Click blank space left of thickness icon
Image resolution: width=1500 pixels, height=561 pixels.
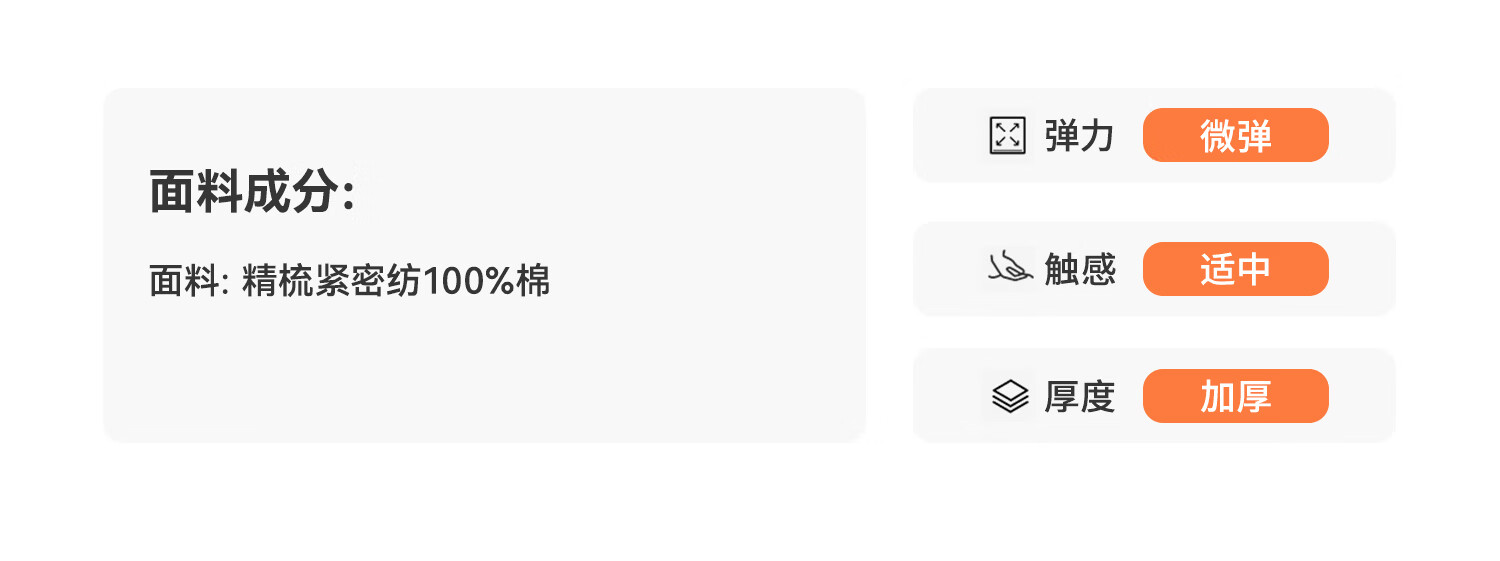click(950, 396)
